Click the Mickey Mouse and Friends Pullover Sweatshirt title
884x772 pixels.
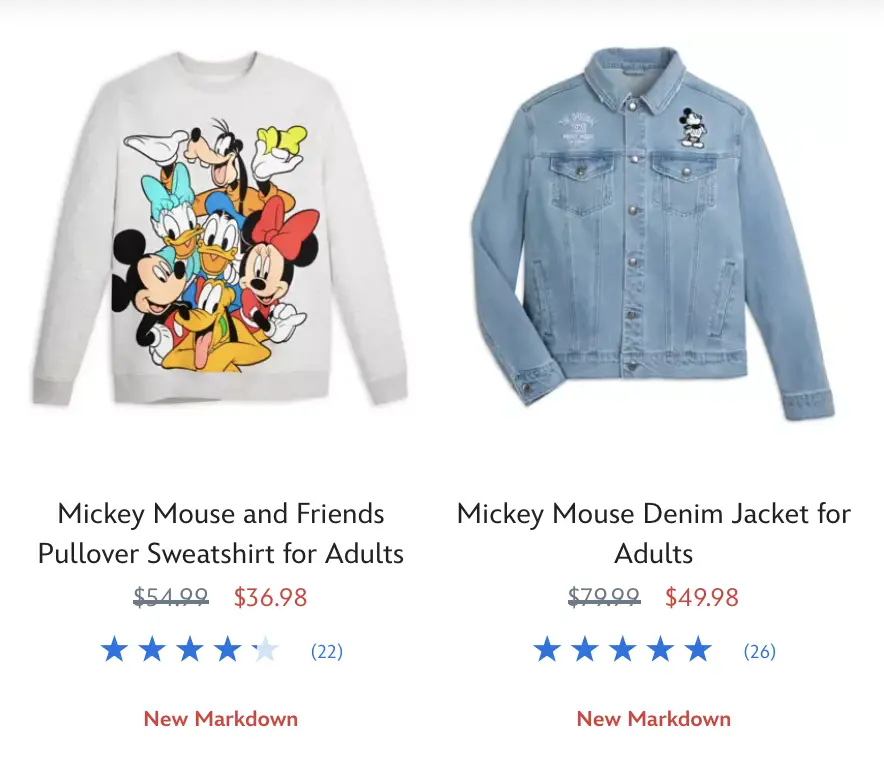pyautogui.click(x=220, y=533)
